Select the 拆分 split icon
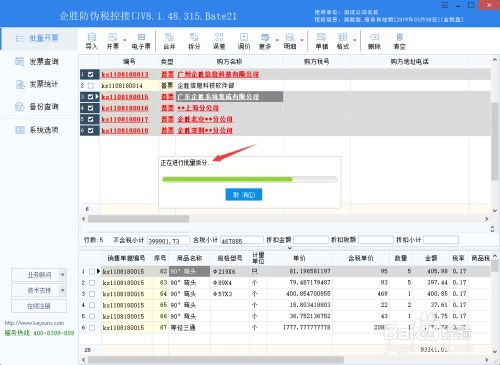The height and width of the screenshot is (365, 500). pos(194,37)
